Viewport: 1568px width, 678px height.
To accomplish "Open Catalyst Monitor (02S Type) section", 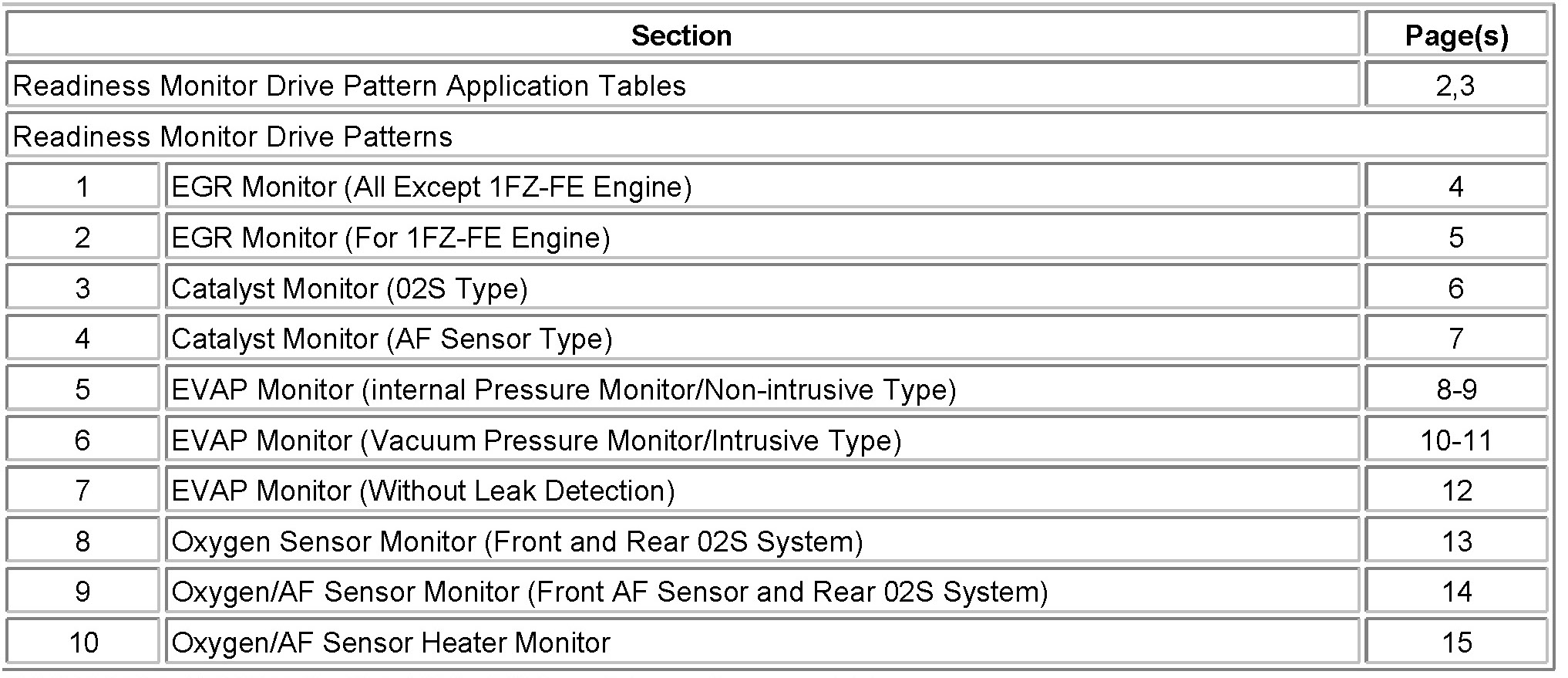I will [349, 288].
